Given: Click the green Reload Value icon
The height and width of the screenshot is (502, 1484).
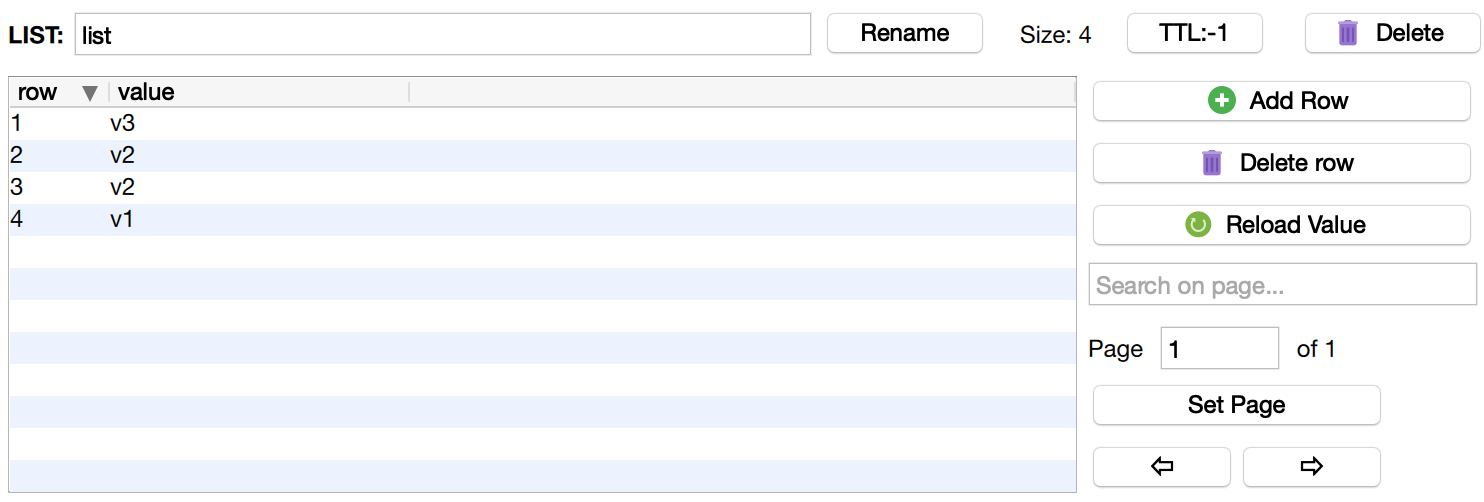Looking at the screenshot, I should pos(1198,225).
